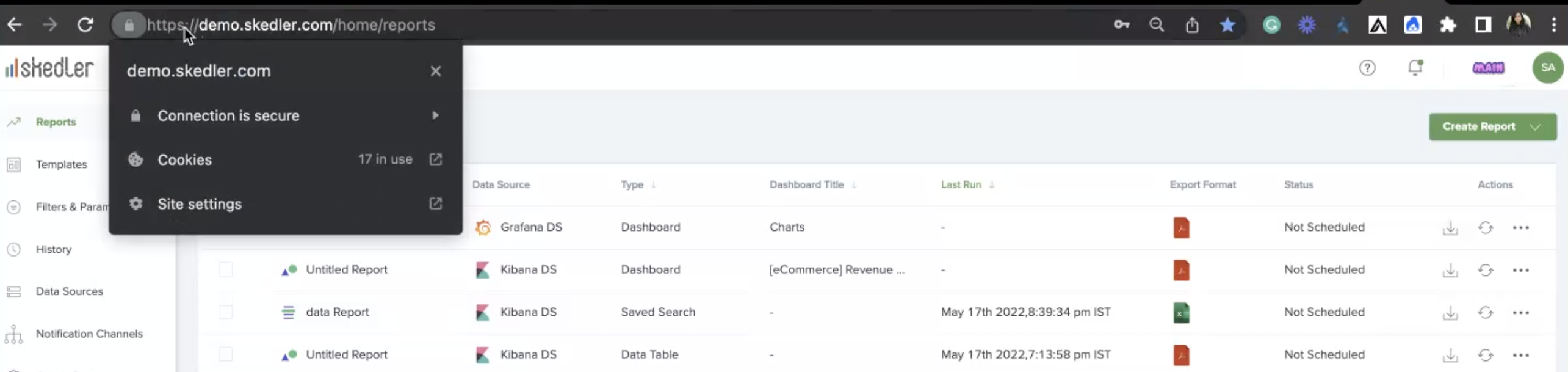Download the Charts report
Screen dimensions: 1568x372
coord(1450,228)
